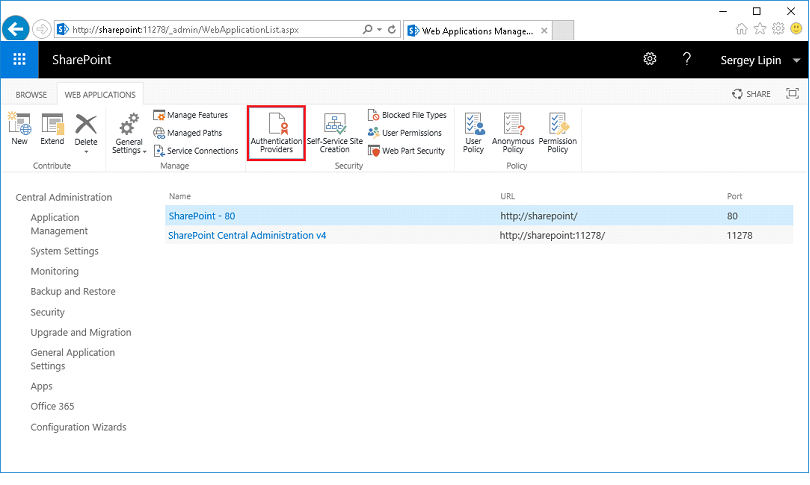Select the WEB APPLICATIONS ribbon tab

(x=99, y=94)
